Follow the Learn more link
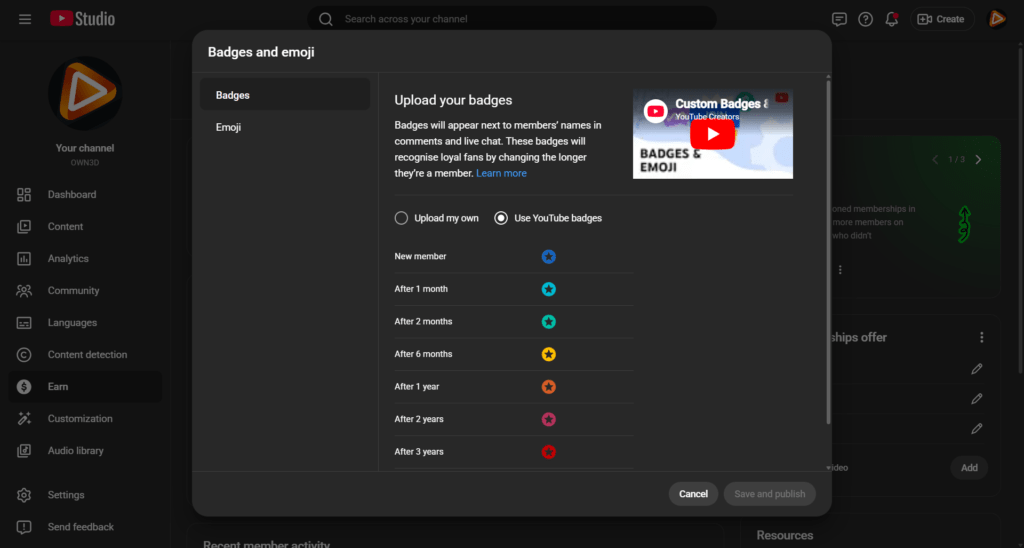The image size is (1024, 548). [x=501, y=173]
